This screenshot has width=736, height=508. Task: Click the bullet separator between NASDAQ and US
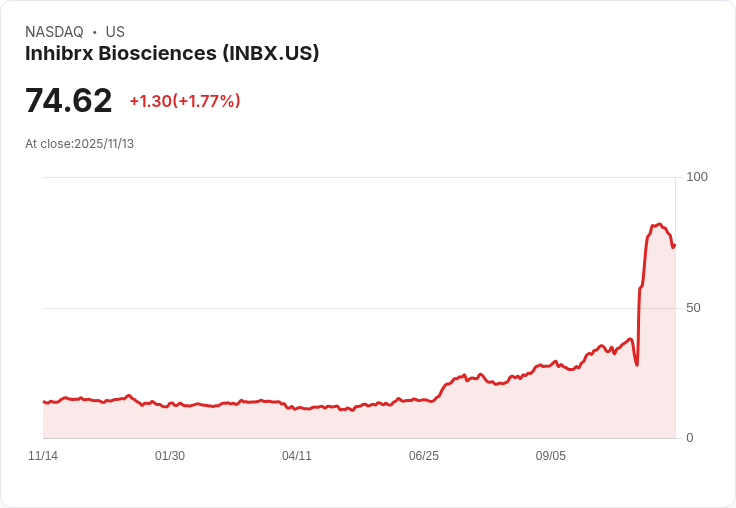[94, 32]
